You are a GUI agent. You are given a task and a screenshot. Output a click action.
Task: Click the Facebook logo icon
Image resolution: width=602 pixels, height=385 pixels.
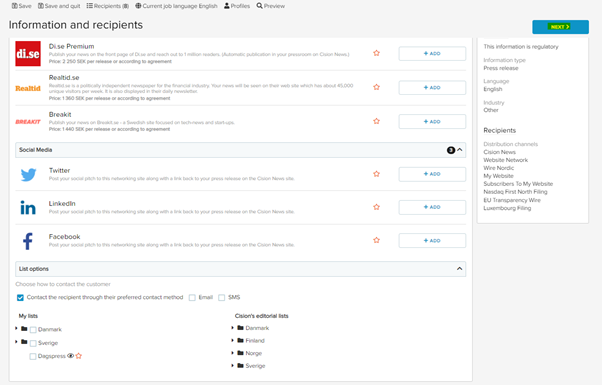[x=28, y=241]
